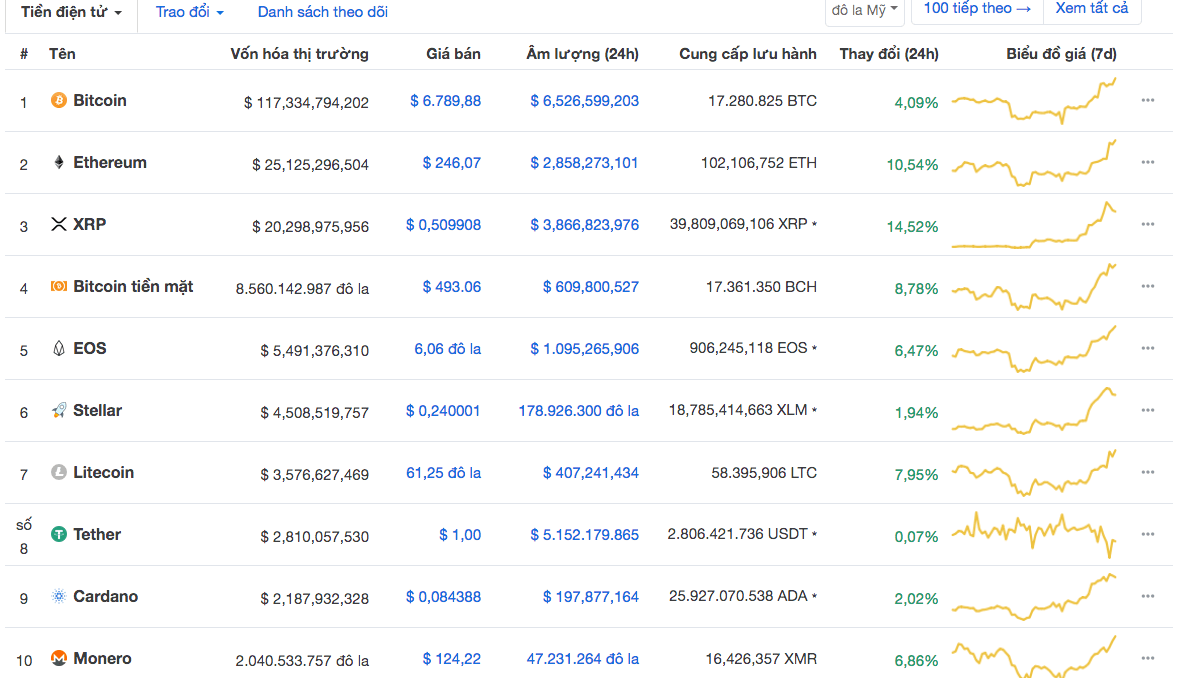Open the three-dot menu for Tether row
The image size is (1178, 678).
[1147, 534]
